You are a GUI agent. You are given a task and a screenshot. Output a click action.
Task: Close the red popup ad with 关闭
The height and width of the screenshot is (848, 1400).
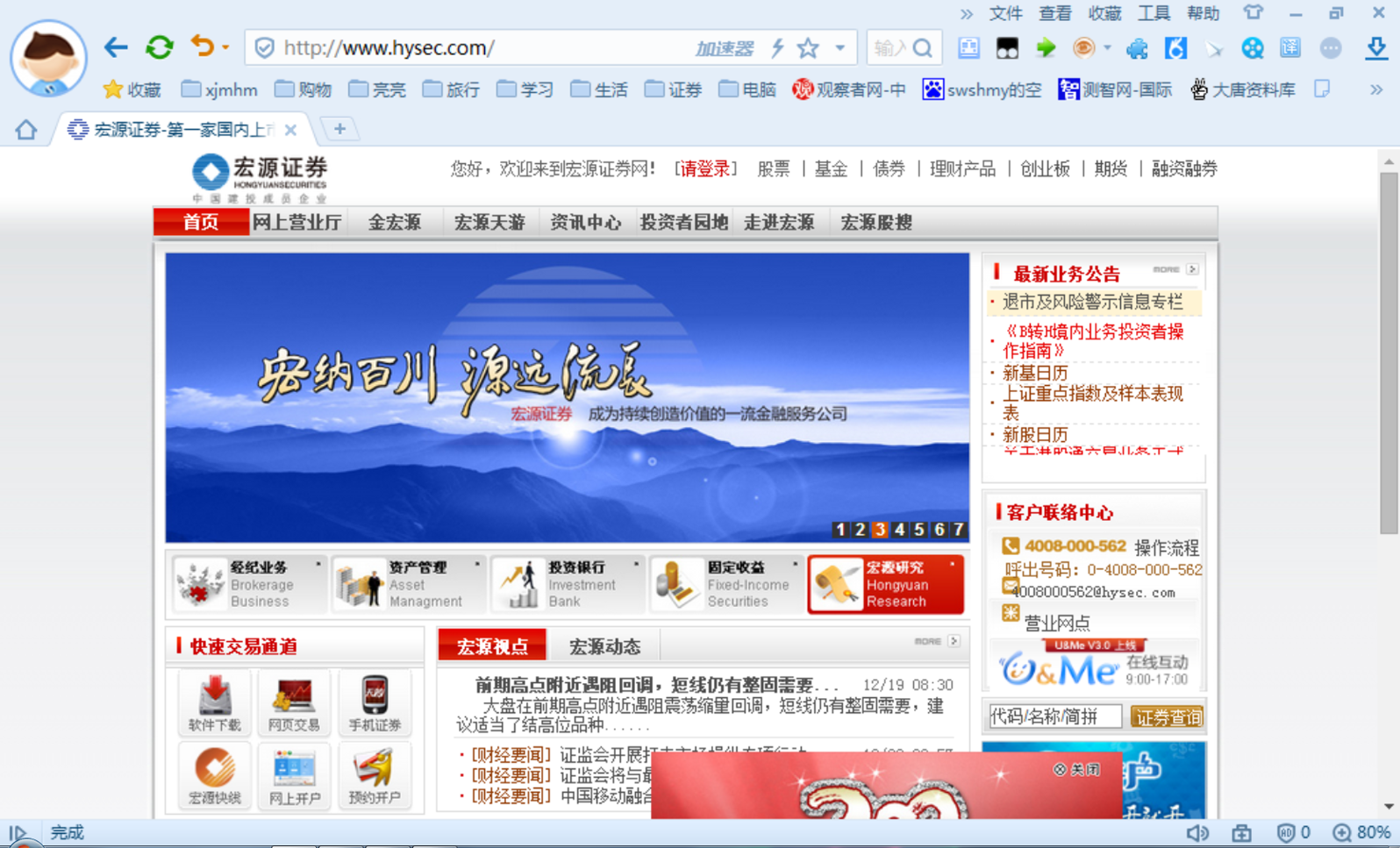click(1078, 769)
